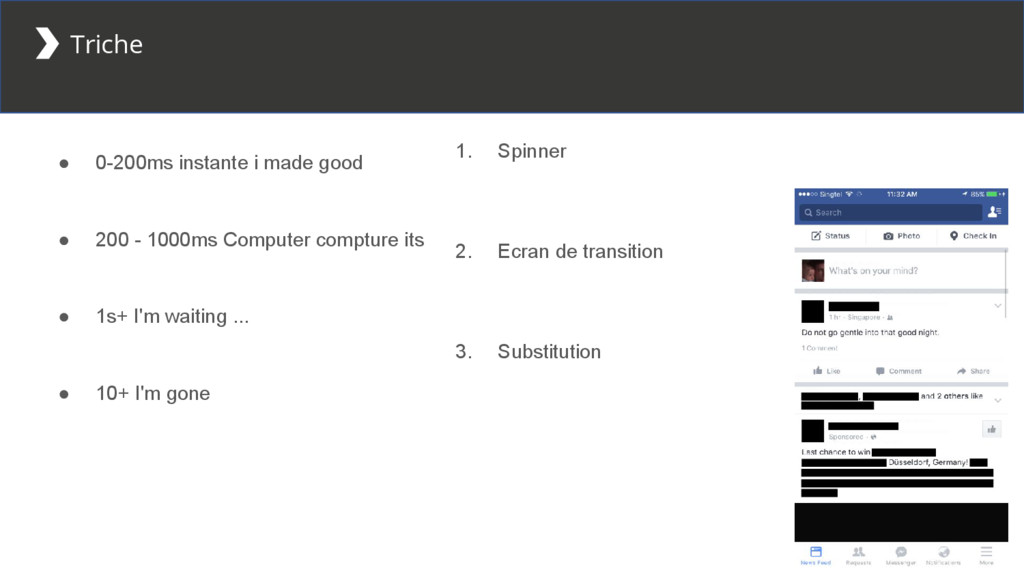
Task: Click the Comment speech bubble icon
Action: click(880, 371)
